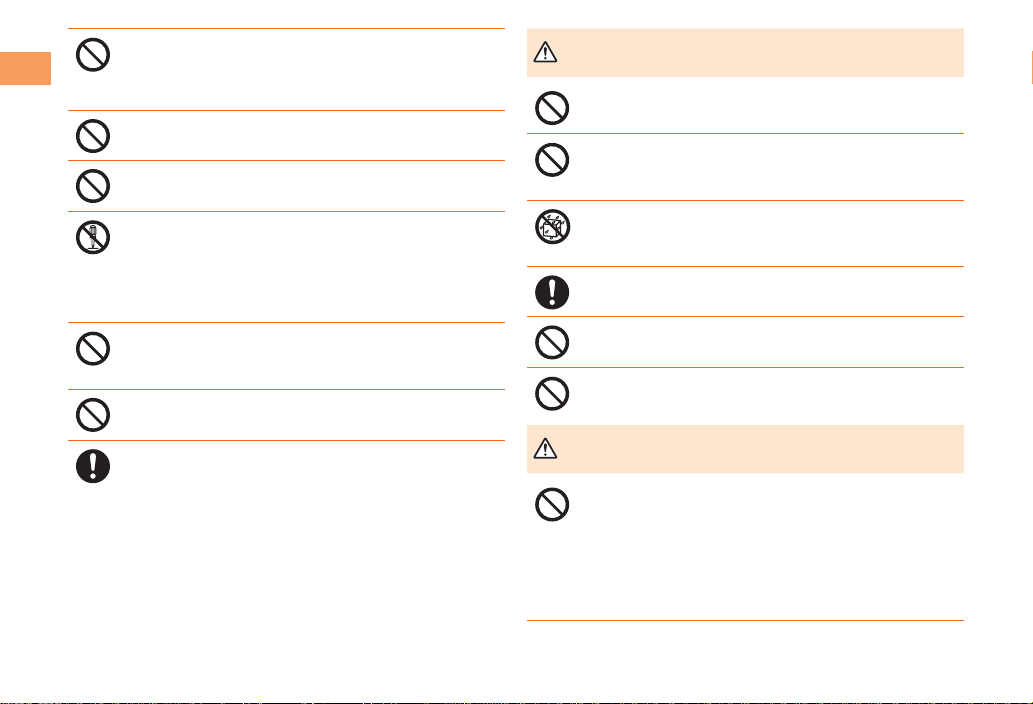Click the prohibition icon directly below the screwdriver icon
The height and width of the screenshot is (704, 1033).
pos(93,347)
